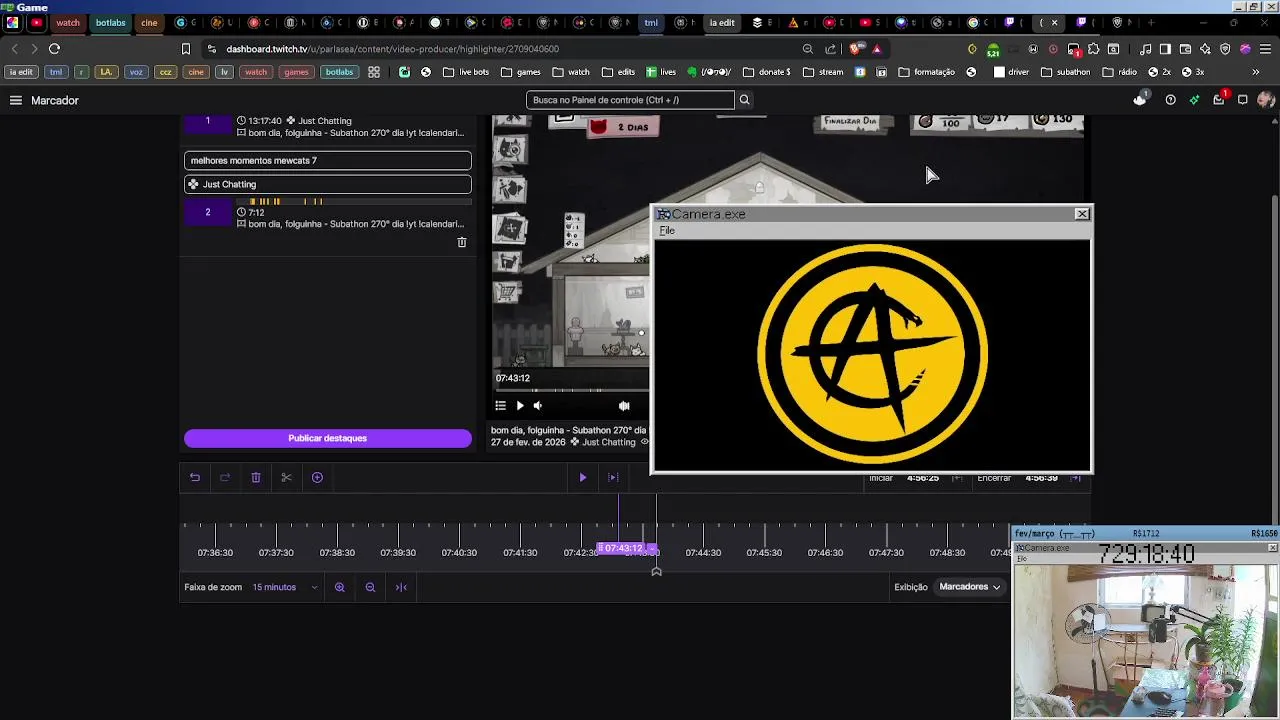Viewport: 1280px width, 720px height.
Task: Open the Faixa de zoom 15 minutos dropdown
Action: (284, 588)
